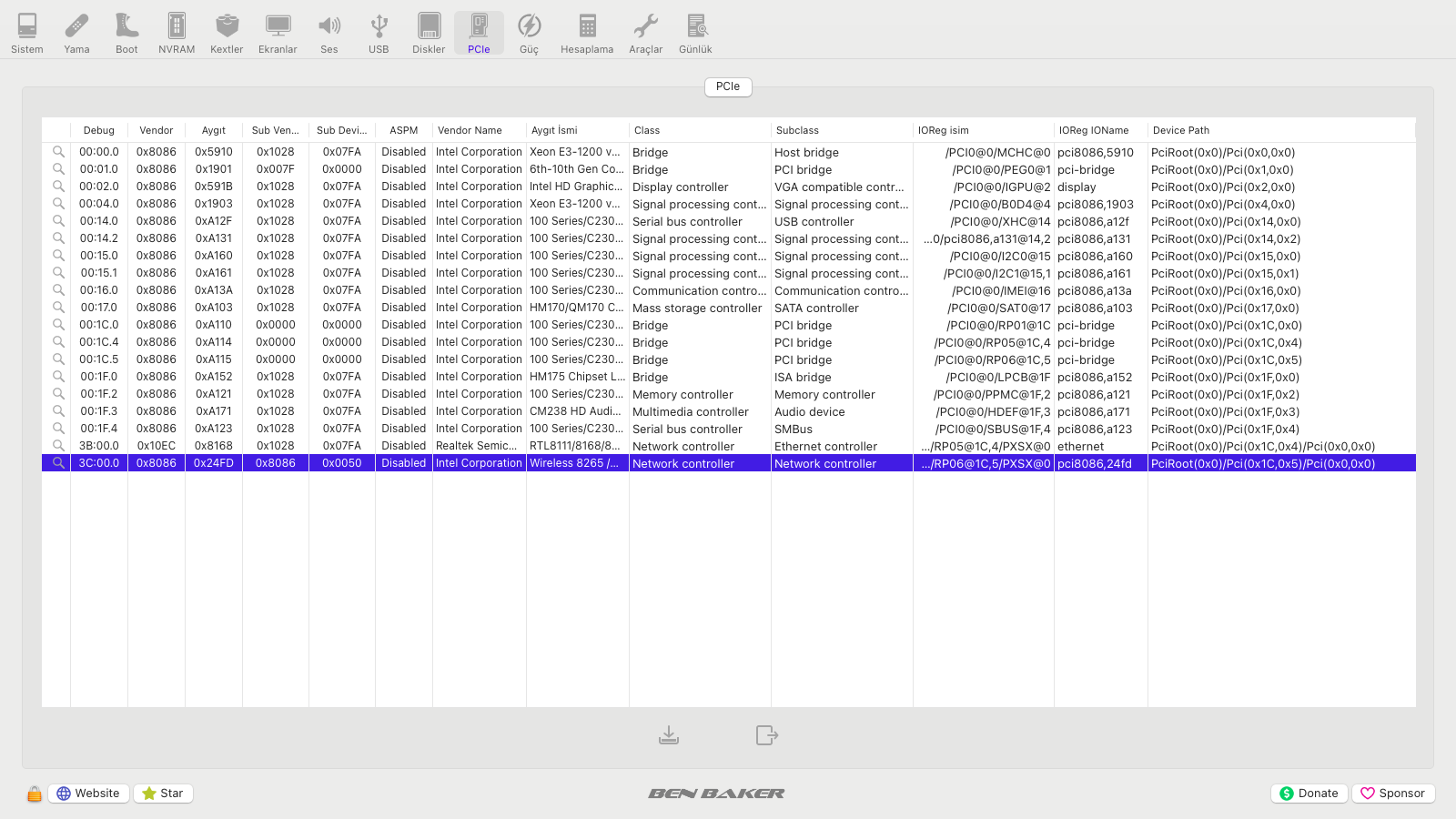Image resolution: width=1456 pixels, height=819 pixels.
Task: Toggle the lock icon at bottom left
Action: 35,794
